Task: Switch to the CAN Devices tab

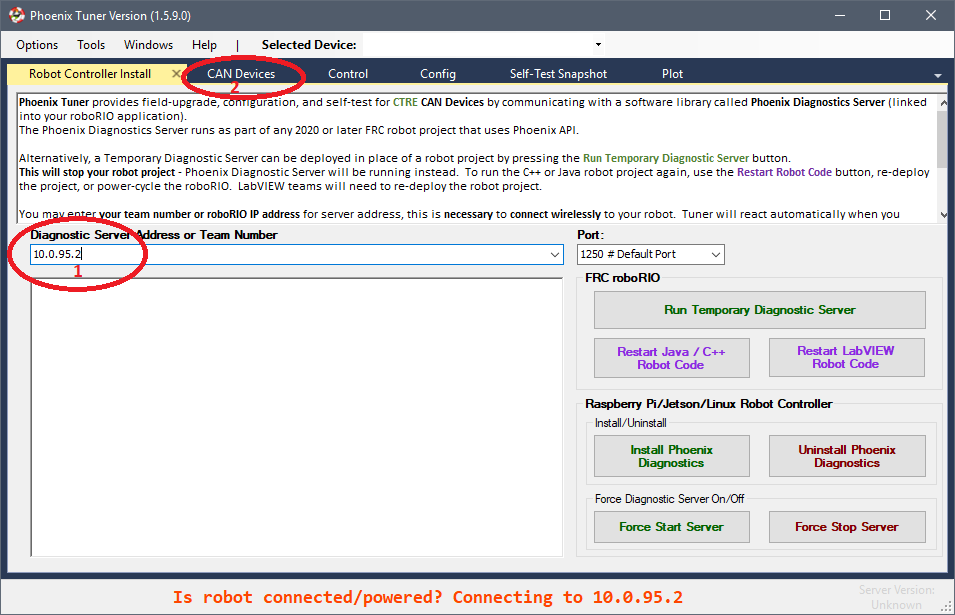Action: (x=241, y=74)
